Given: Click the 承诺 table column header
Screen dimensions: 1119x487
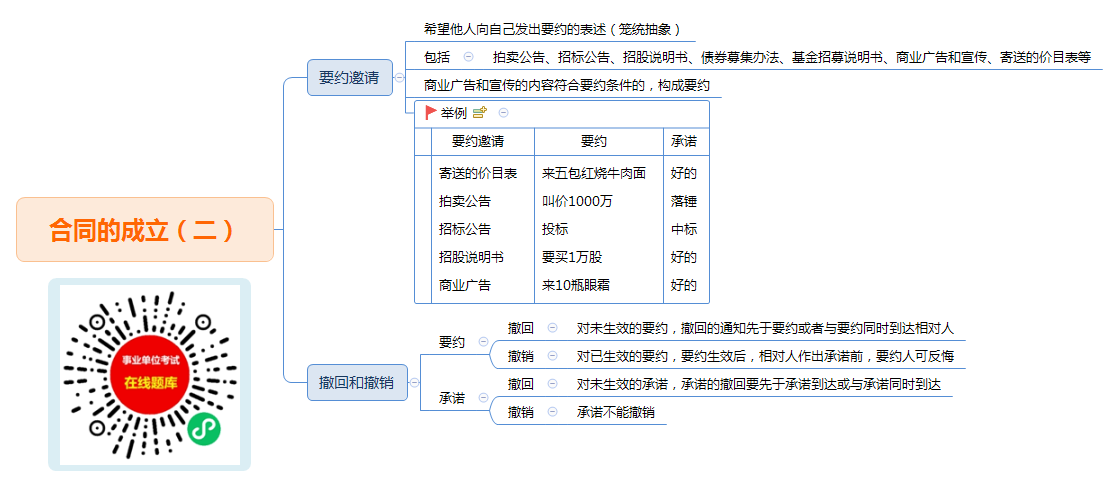Looking at the screenshot, I should click(x=684, y=141).
